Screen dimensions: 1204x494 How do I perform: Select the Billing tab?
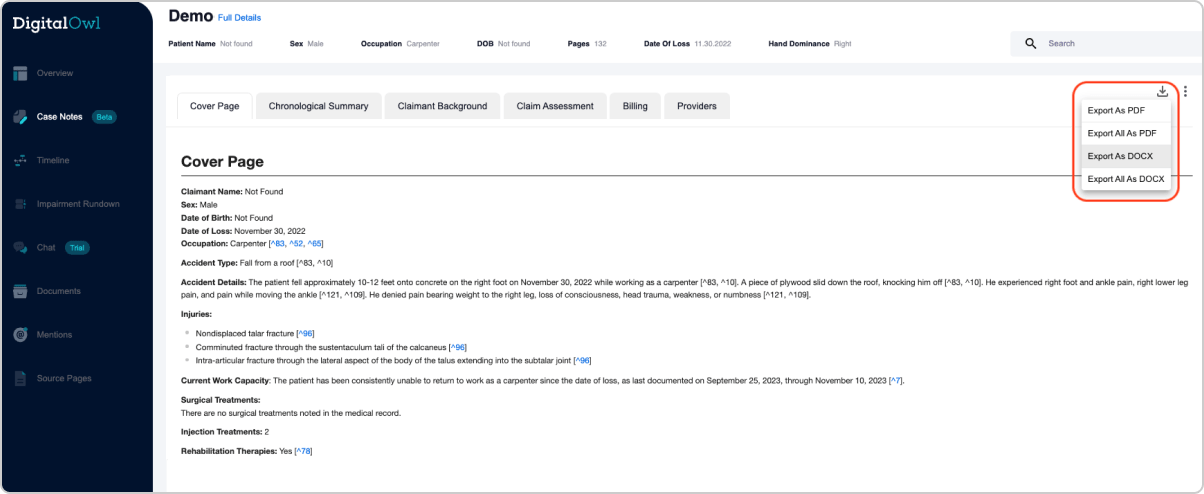coord(635,106)
